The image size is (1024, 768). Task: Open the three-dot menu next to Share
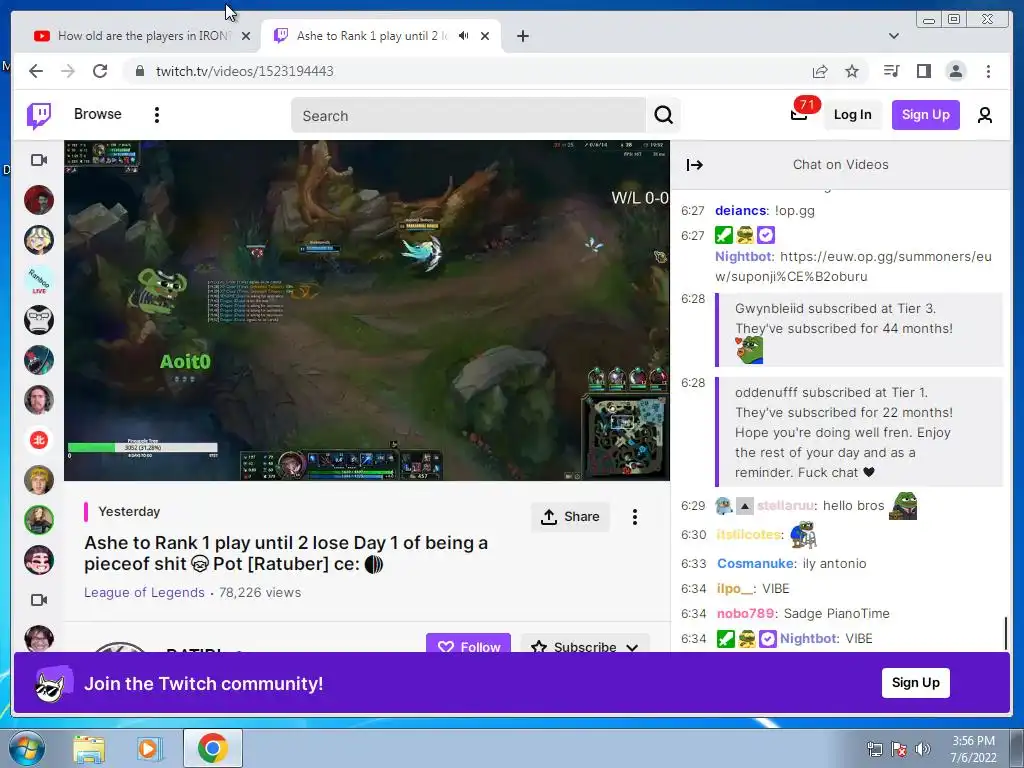pos(635,517)
